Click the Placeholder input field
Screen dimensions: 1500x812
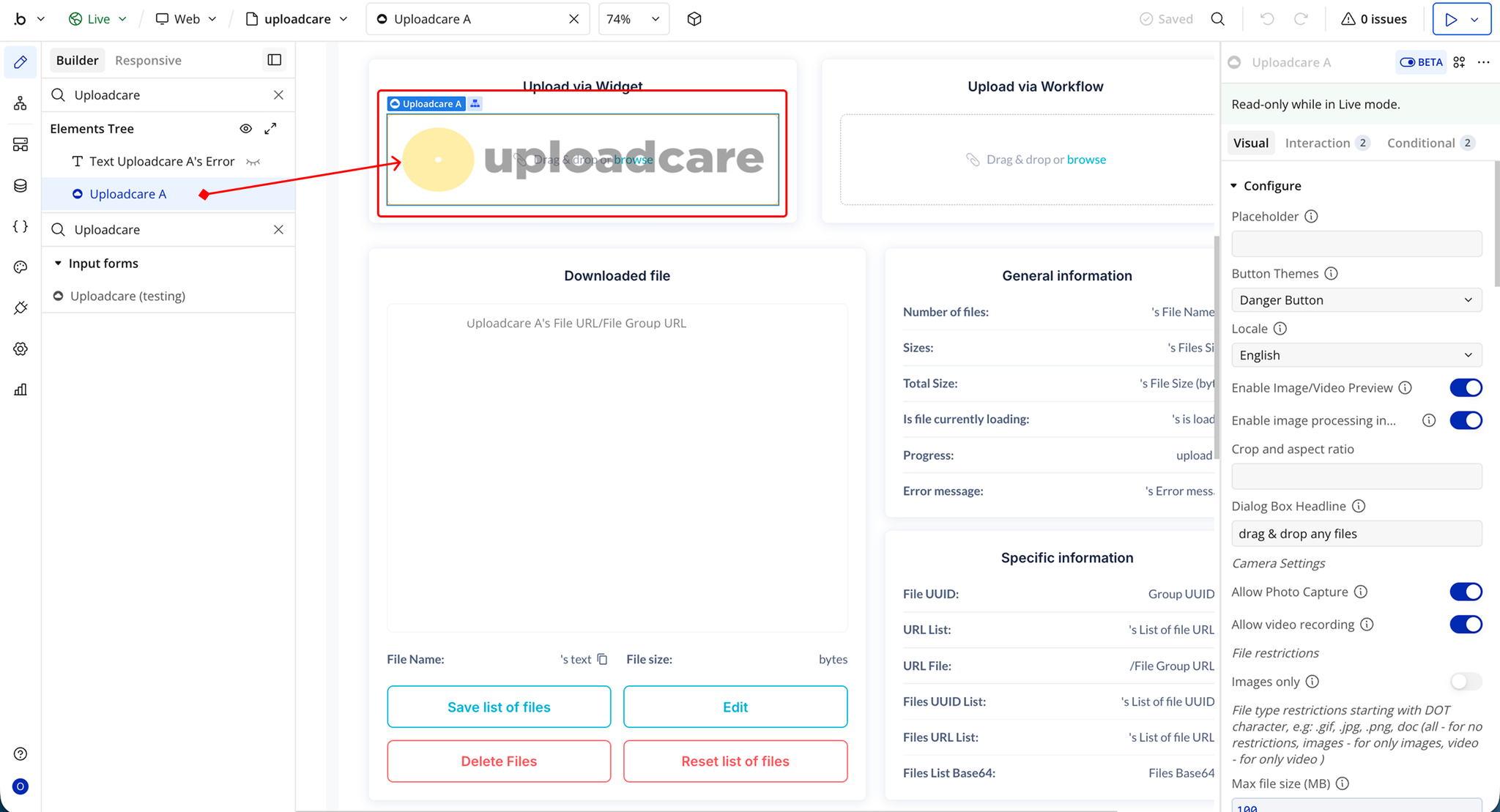[x=1356, y=244]
